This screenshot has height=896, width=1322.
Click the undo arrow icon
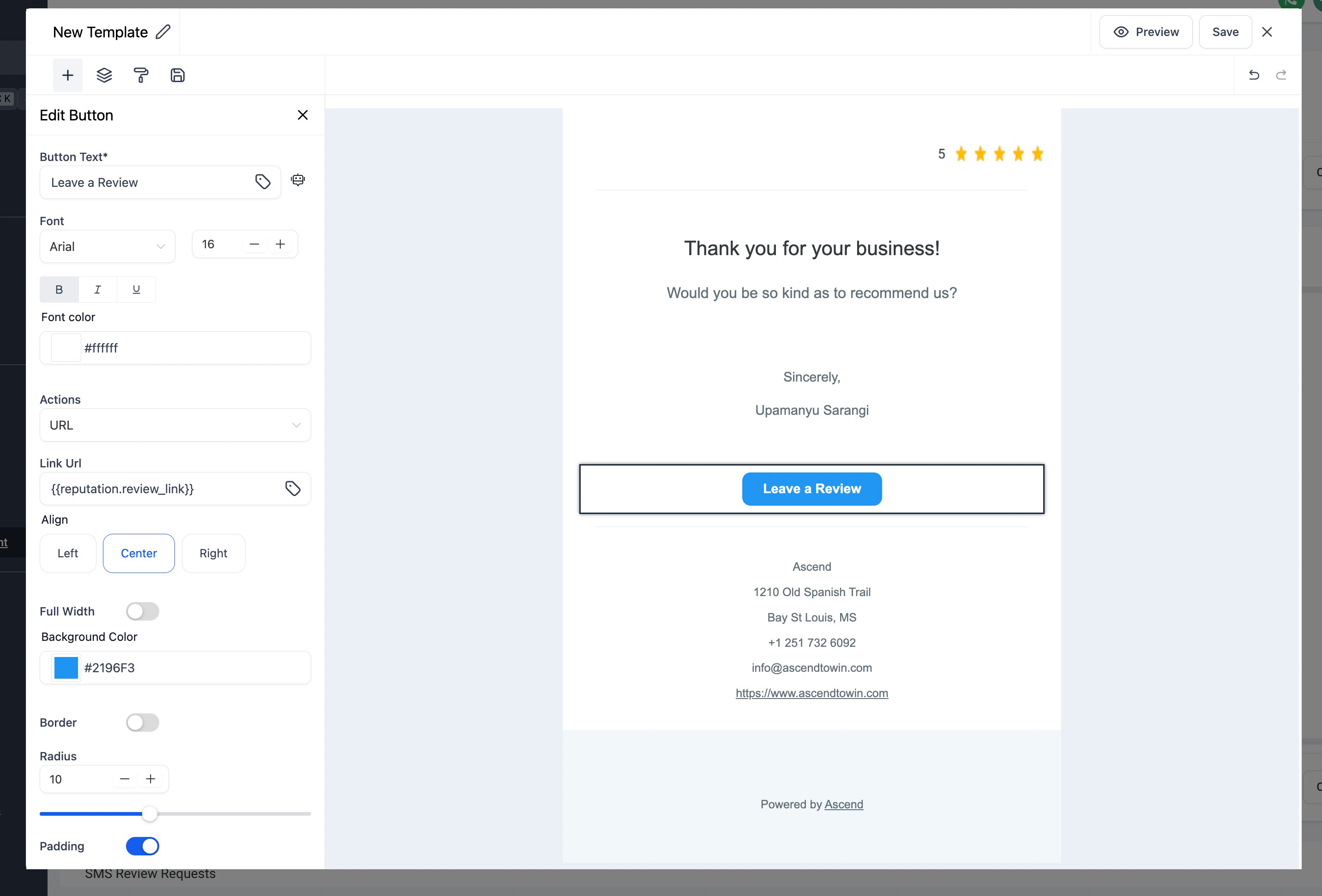pyautogui.click(x=1254, y=75)
